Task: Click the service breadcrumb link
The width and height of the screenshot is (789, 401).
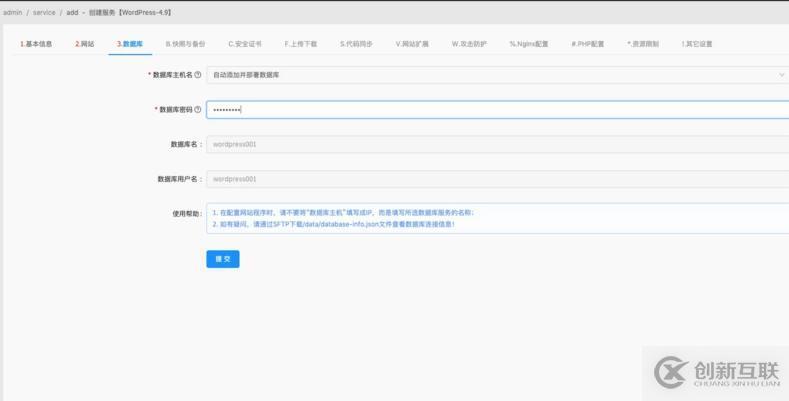Action: click(44, 13)
